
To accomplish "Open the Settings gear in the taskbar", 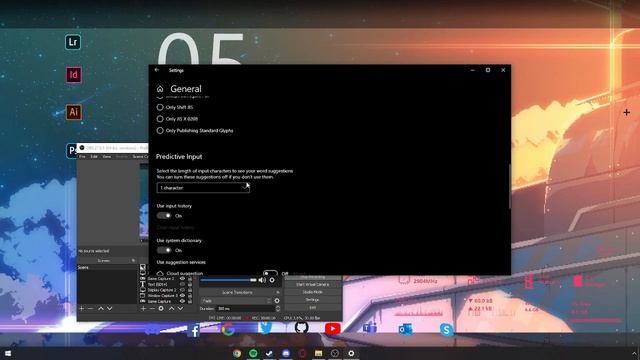I will [351, 353].
